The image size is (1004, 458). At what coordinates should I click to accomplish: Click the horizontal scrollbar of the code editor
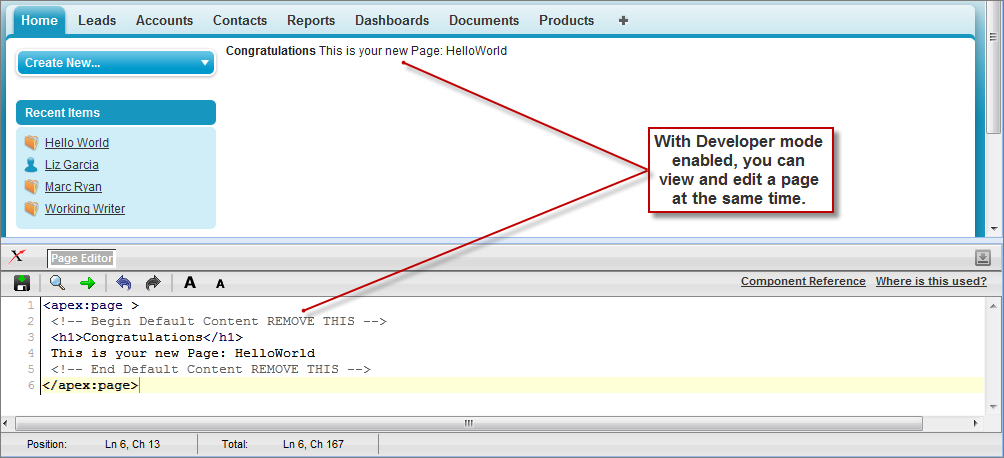click(x=468, y=423)
